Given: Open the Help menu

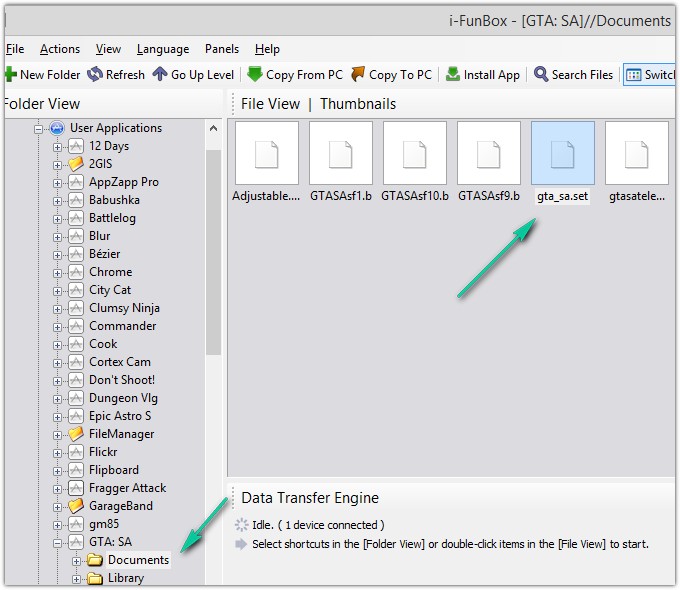Looking at the screenshot, I should (267, 49).
